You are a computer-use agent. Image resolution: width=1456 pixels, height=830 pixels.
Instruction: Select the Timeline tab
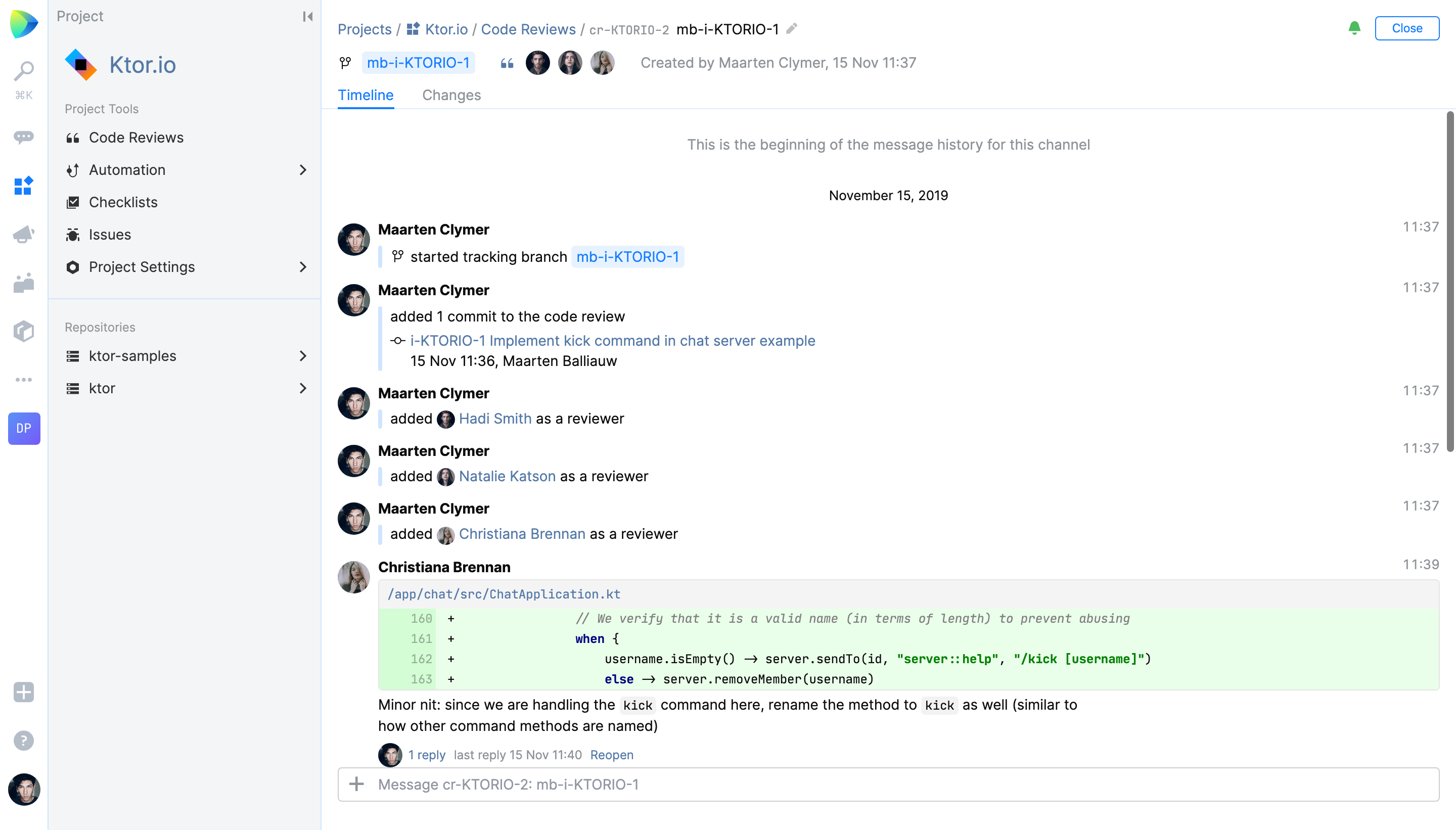coord(366,94)
